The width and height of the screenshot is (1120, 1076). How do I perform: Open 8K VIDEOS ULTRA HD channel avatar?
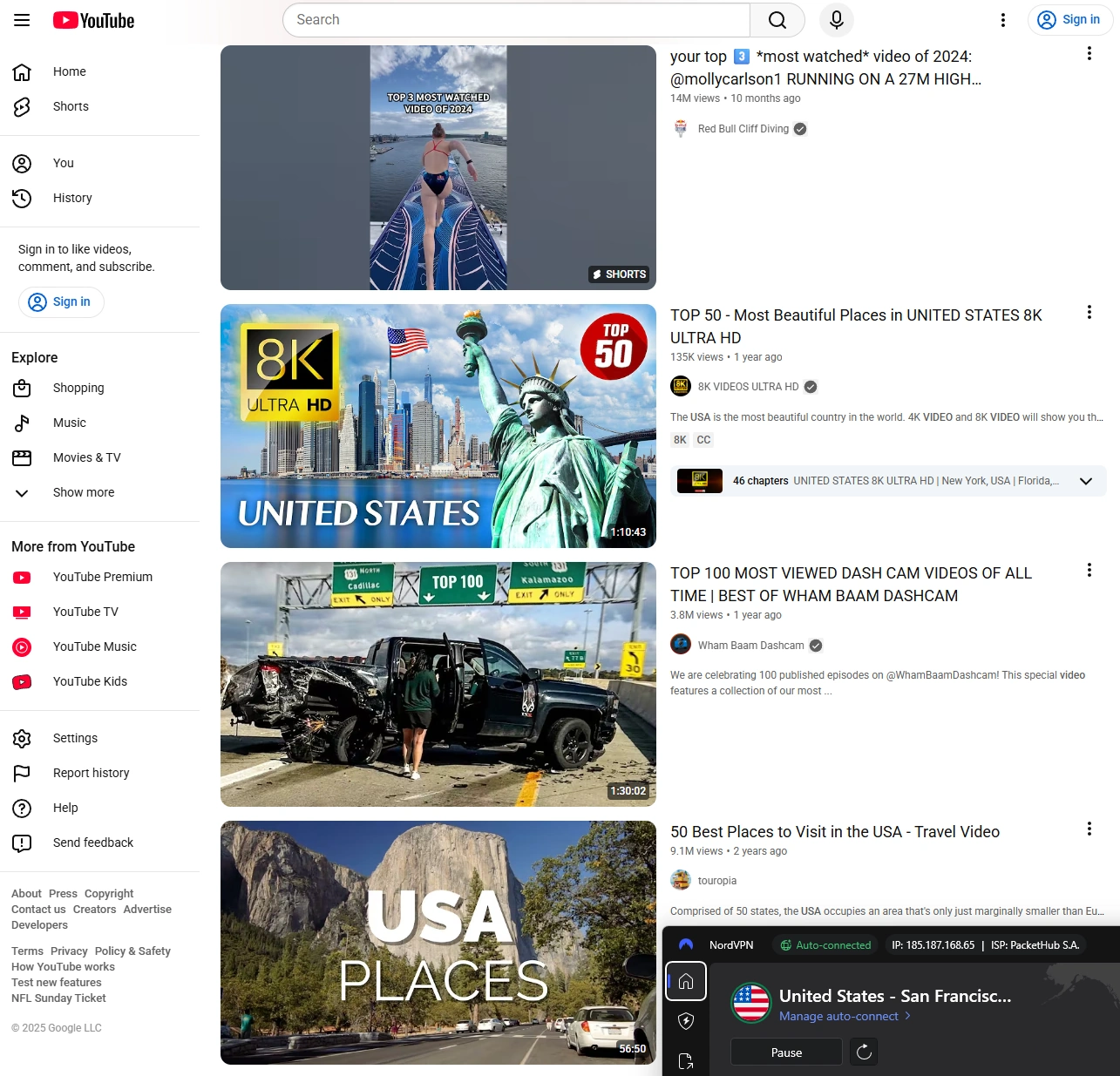point(681,387)
